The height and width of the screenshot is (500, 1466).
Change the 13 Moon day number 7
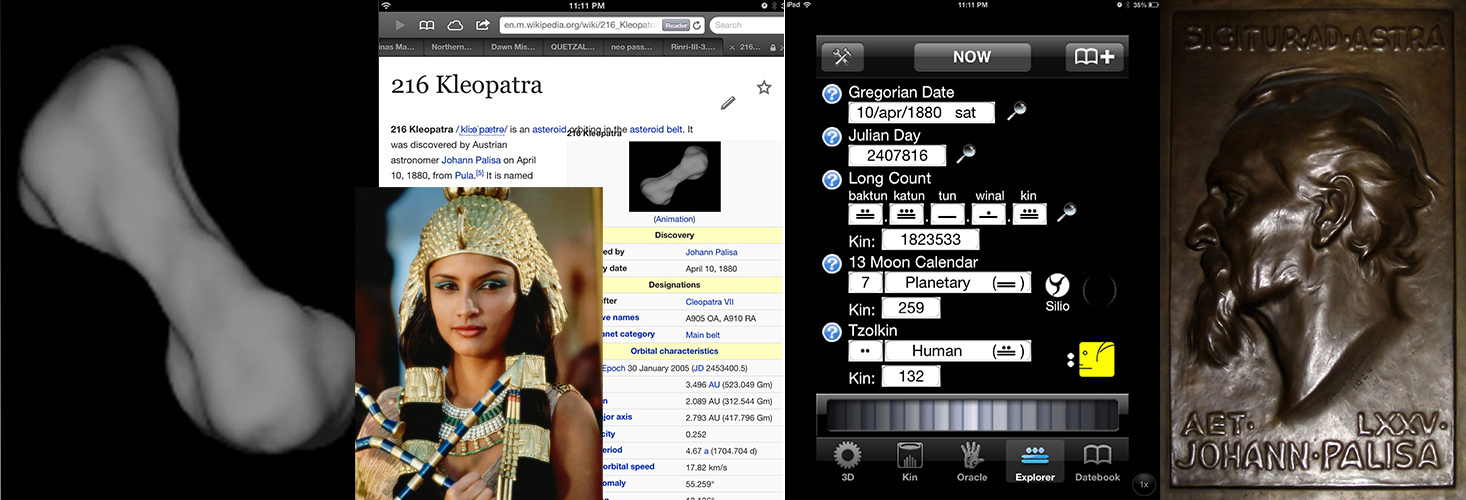pos(865,283)
